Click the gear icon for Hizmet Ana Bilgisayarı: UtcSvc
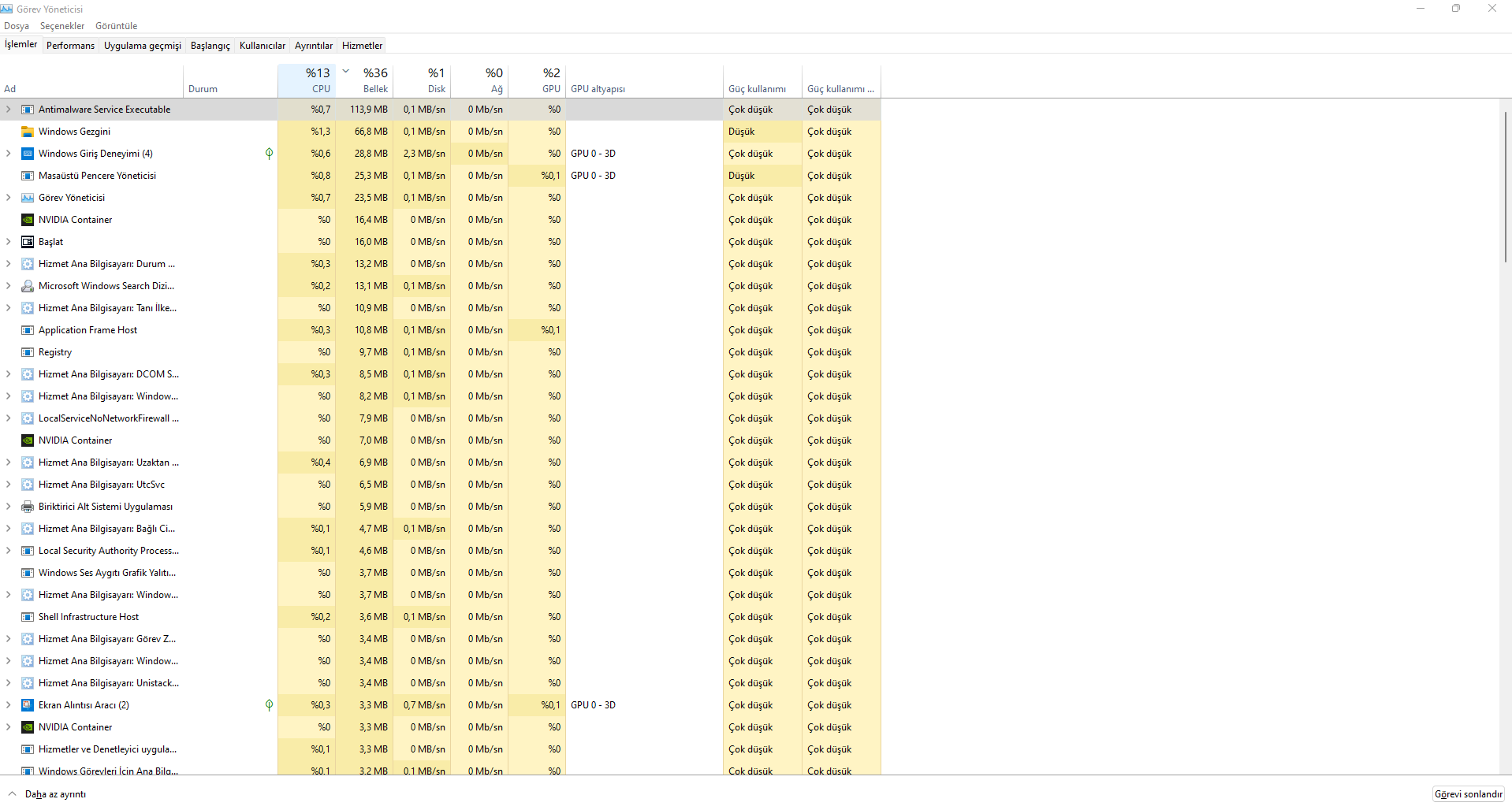The width and height of the screenshot is (1512, 810). coord(28,485)
